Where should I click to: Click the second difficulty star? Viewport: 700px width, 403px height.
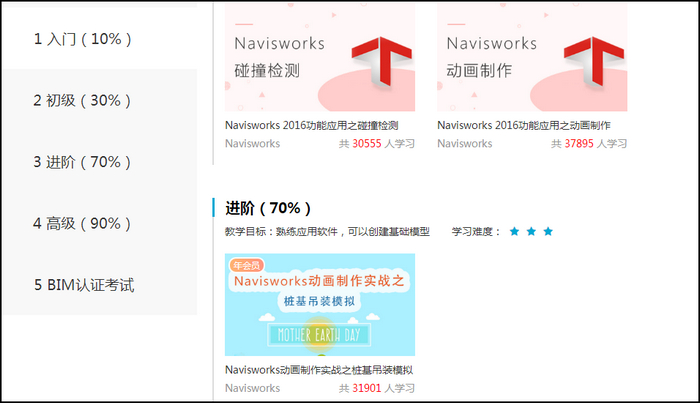click(x=531, y=231)
